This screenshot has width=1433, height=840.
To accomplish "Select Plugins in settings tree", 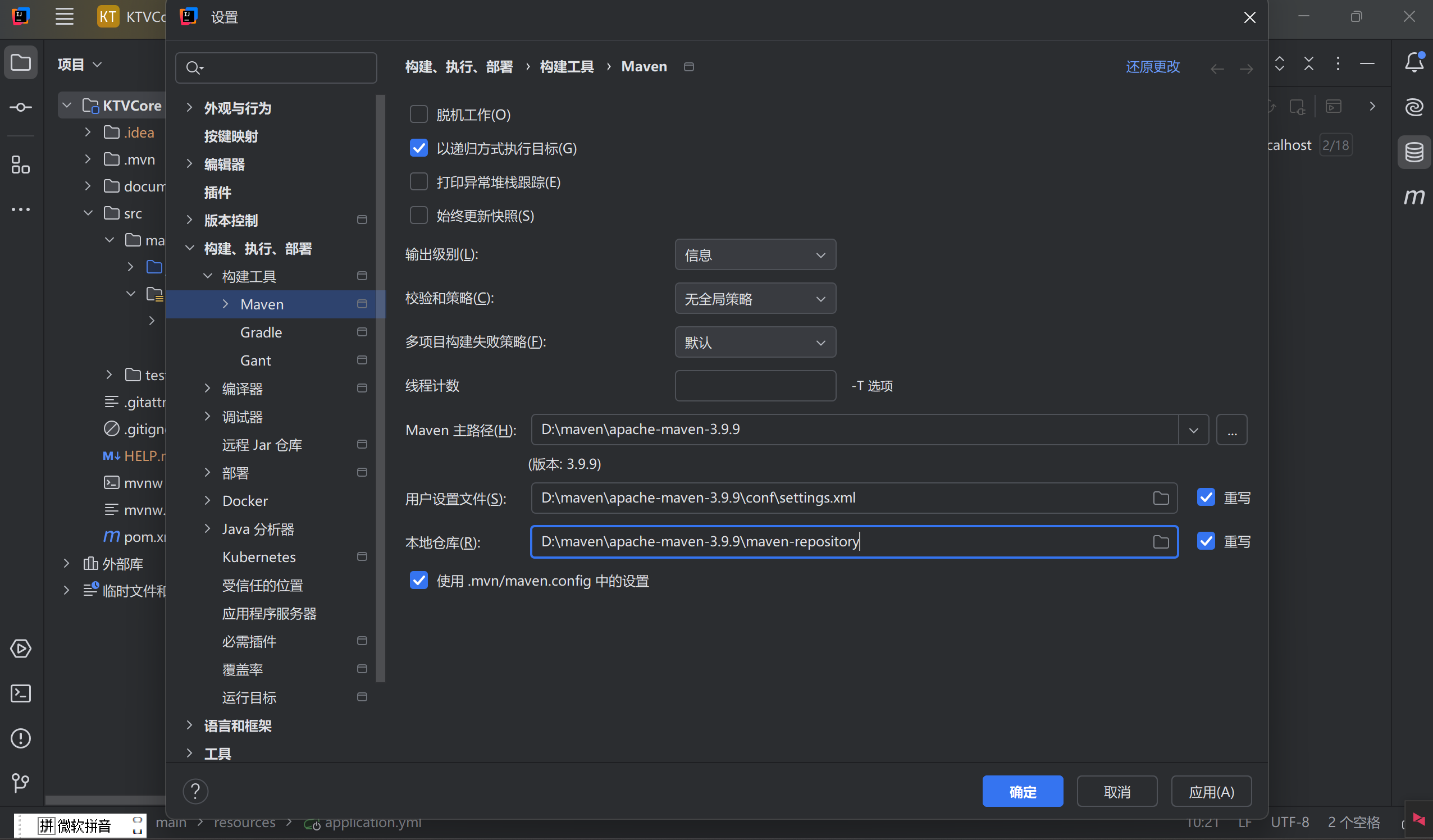I will pyautogui.click(x=218, y=192).
